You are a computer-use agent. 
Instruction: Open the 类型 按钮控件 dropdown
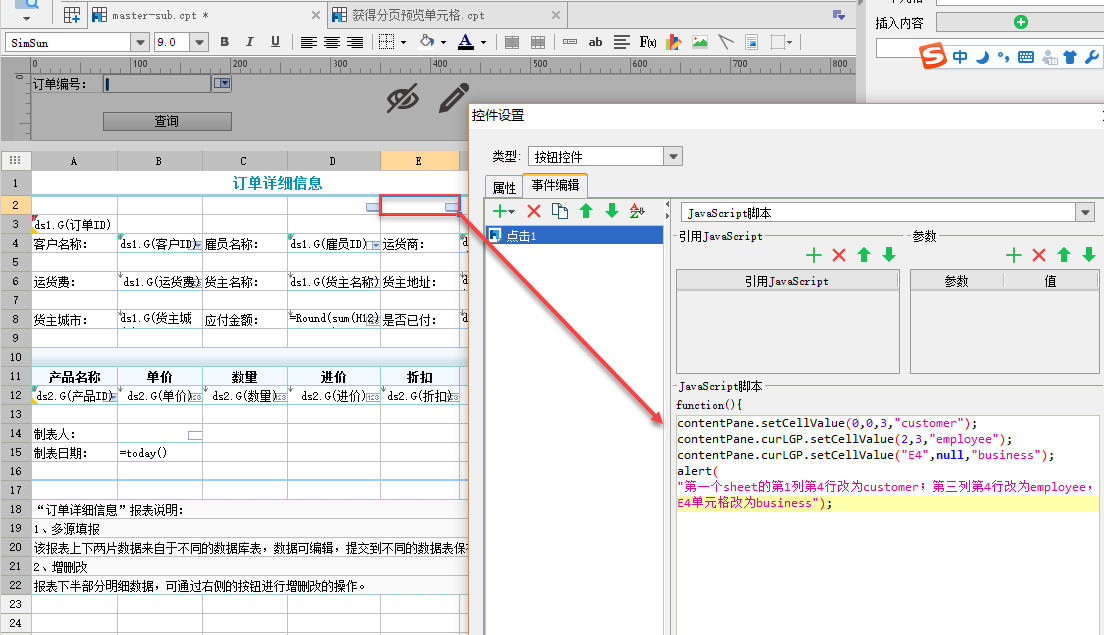coord(673,156)
